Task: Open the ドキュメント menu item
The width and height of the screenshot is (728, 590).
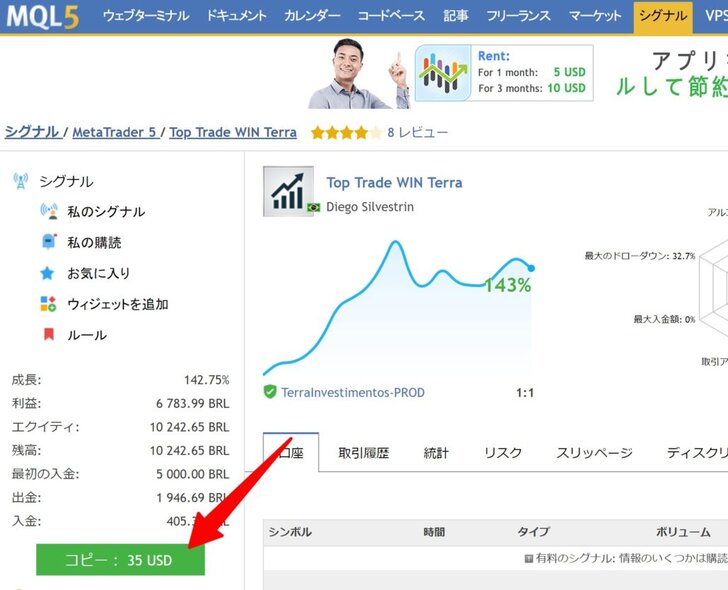Action: (236, 16)
